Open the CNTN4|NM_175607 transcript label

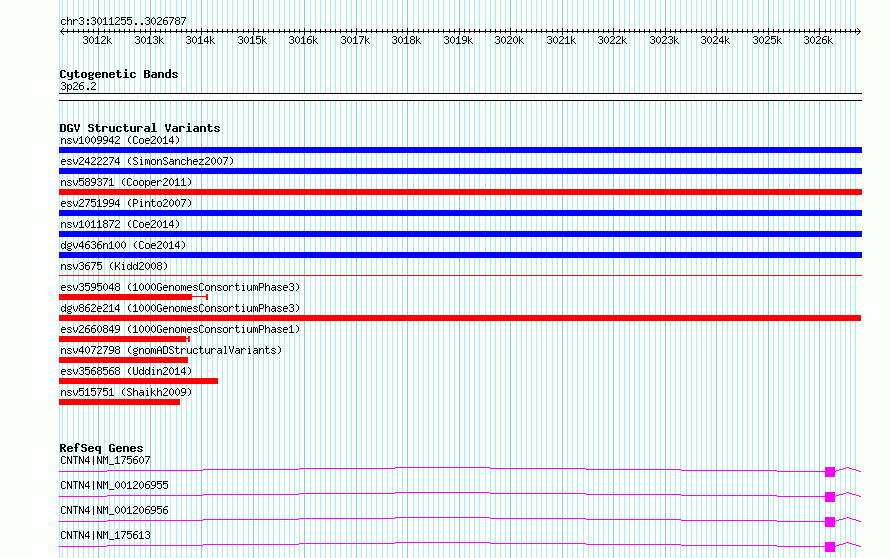(105, 460)
